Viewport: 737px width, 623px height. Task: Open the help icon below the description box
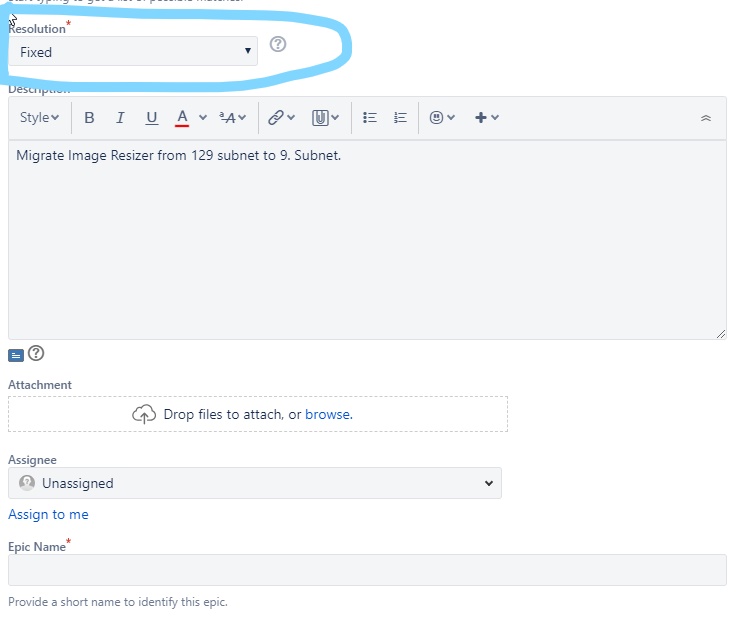(36, 353)
